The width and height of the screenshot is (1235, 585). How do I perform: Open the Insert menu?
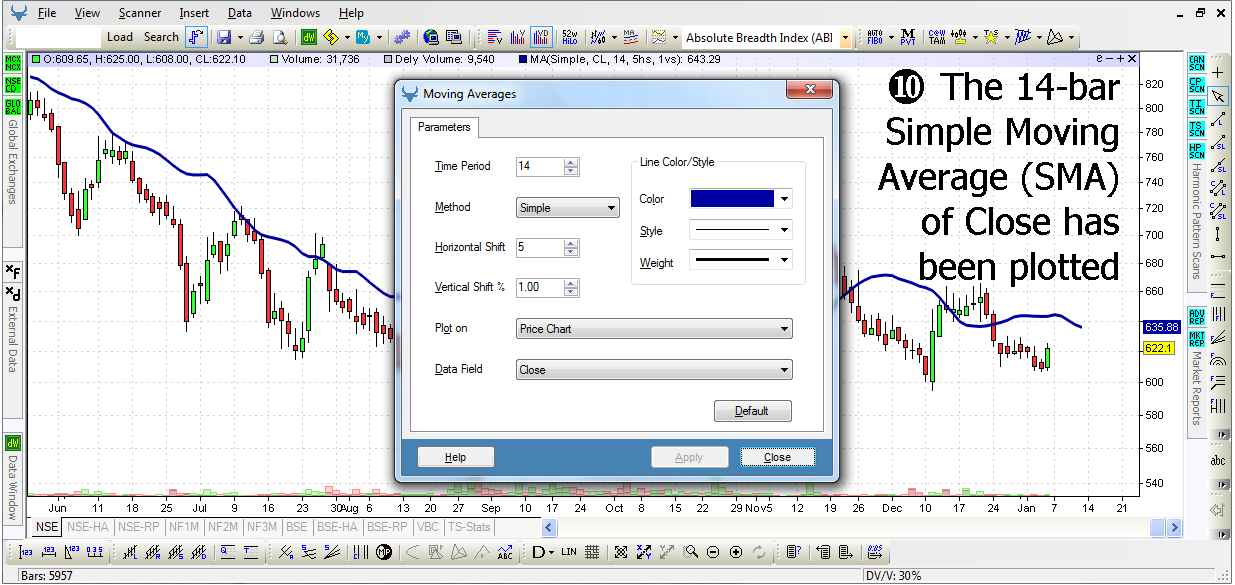(194, 13)
